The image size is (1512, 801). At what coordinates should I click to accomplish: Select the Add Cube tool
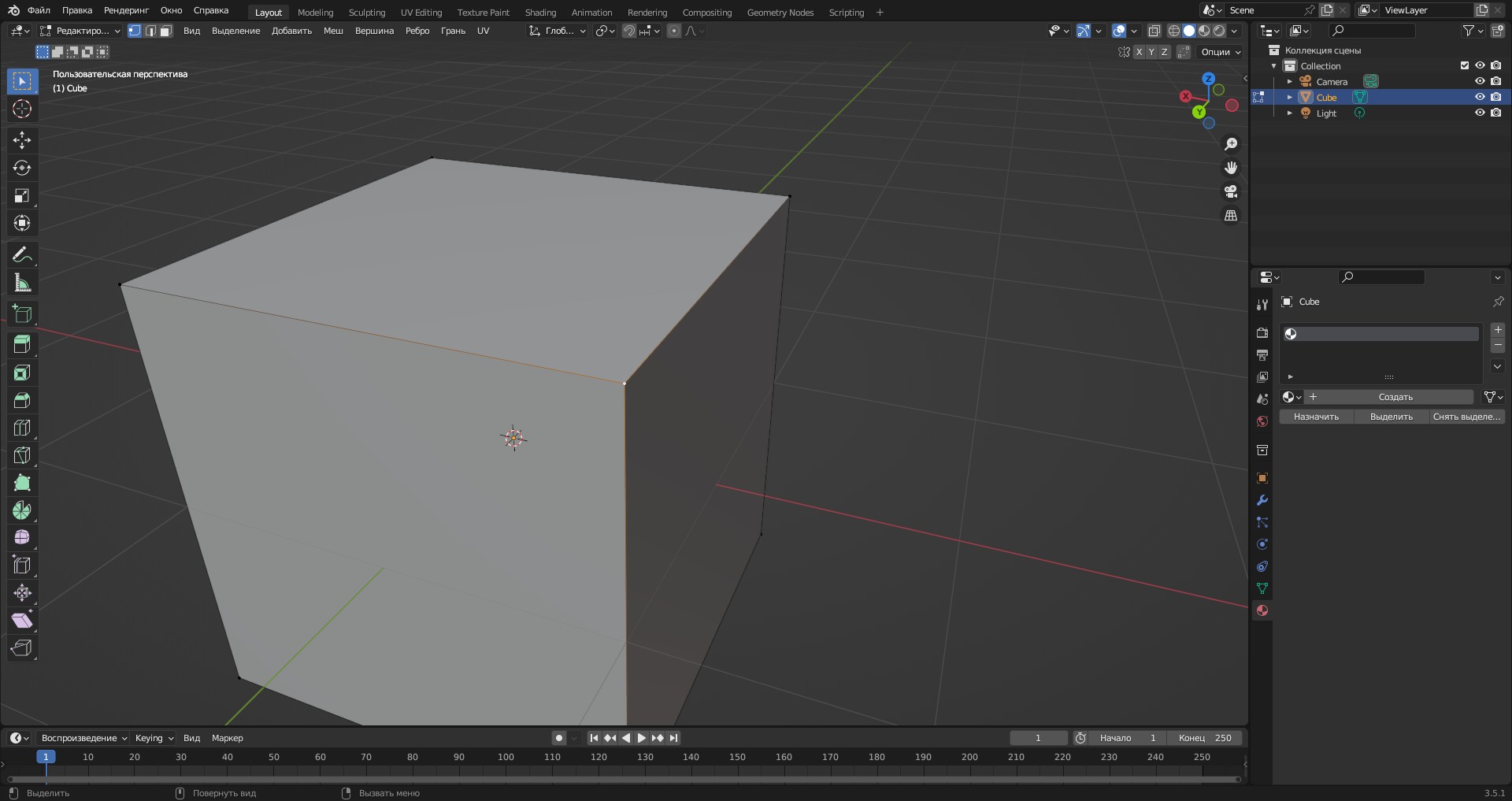(22, 313)
